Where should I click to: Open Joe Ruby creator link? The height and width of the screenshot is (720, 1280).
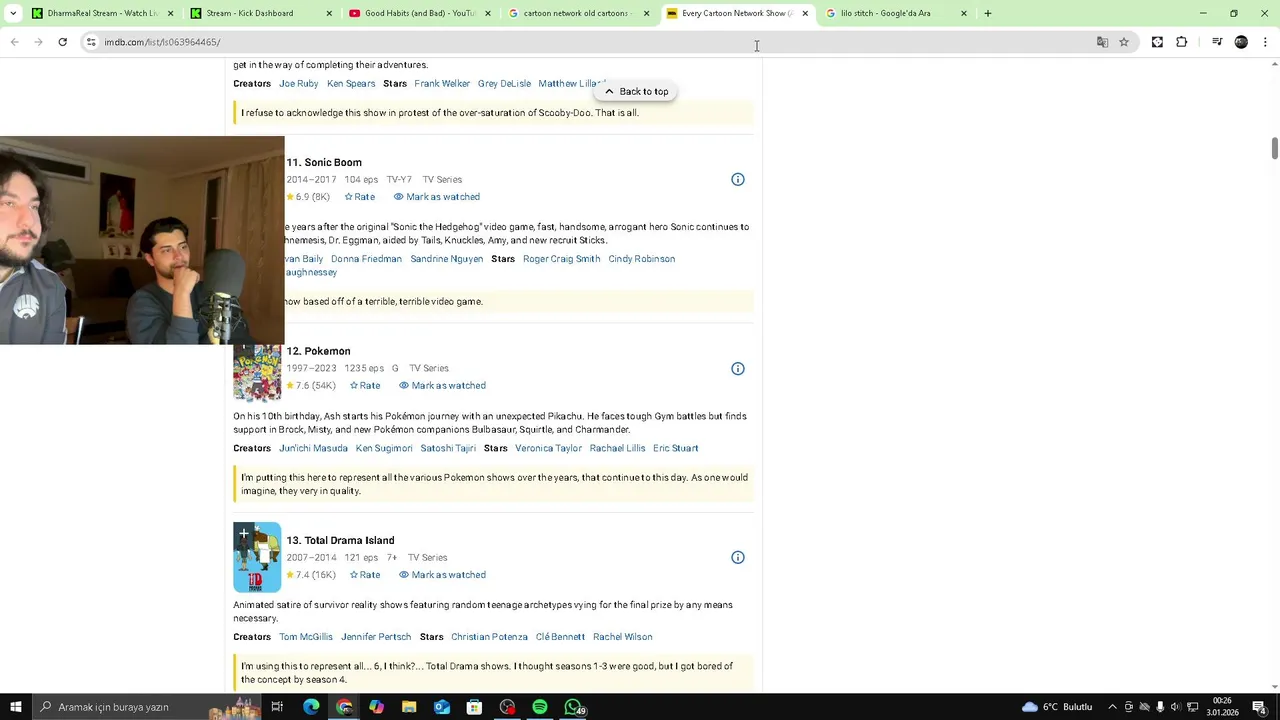coord(299,84)
